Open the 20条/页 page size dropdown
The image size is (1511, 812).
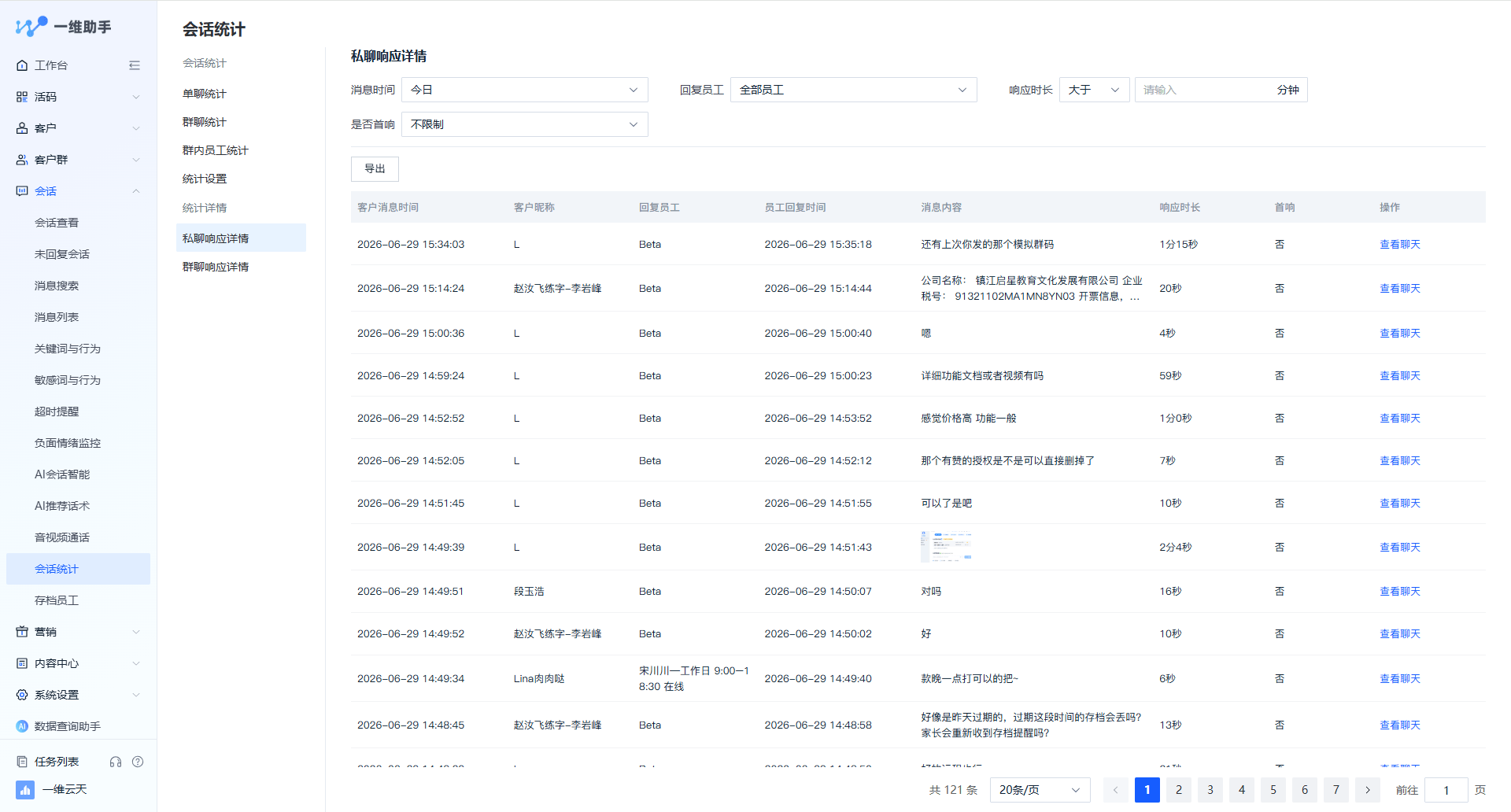pyautogui.click(x=1040, y=790)
